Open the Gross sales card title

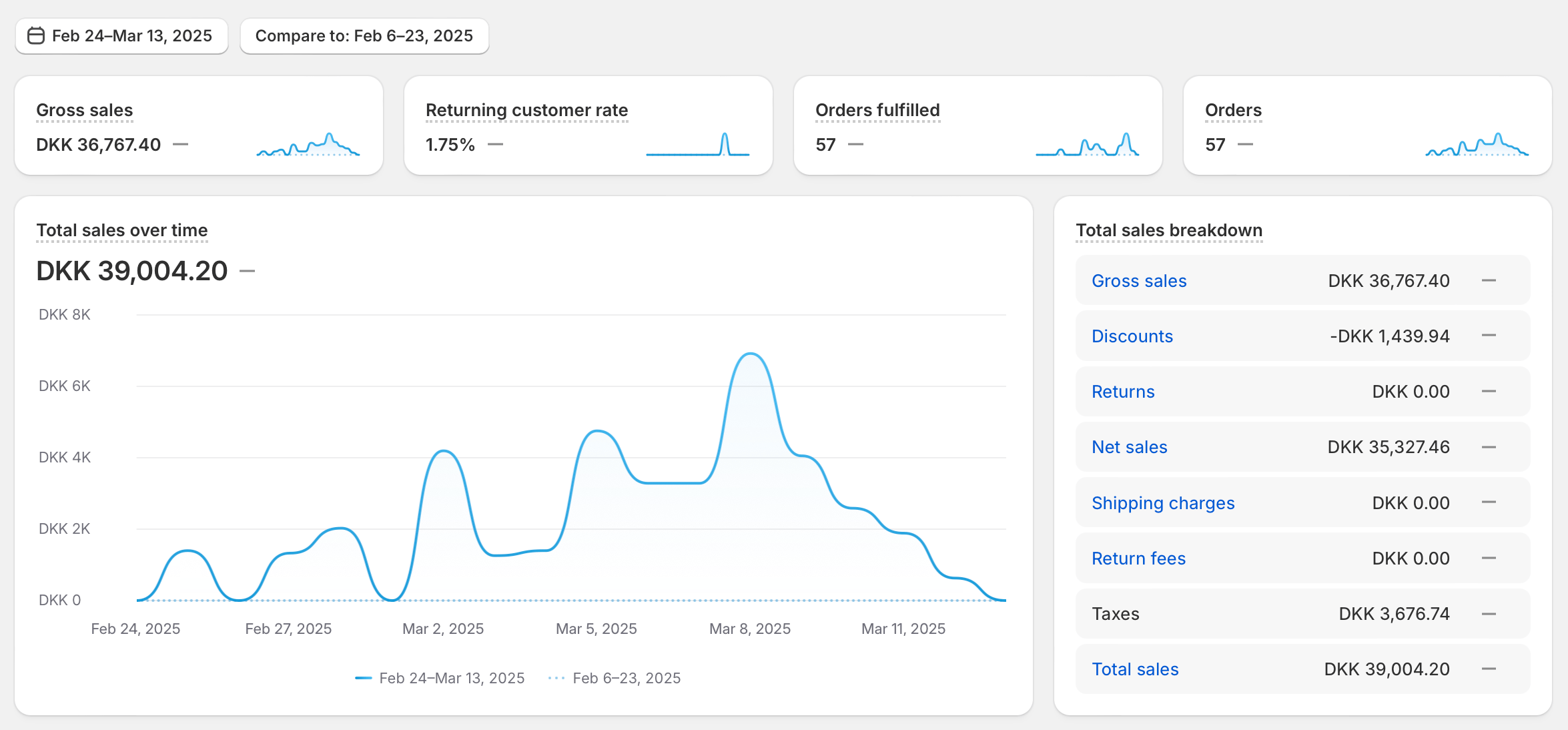click(x=84, y=110)
